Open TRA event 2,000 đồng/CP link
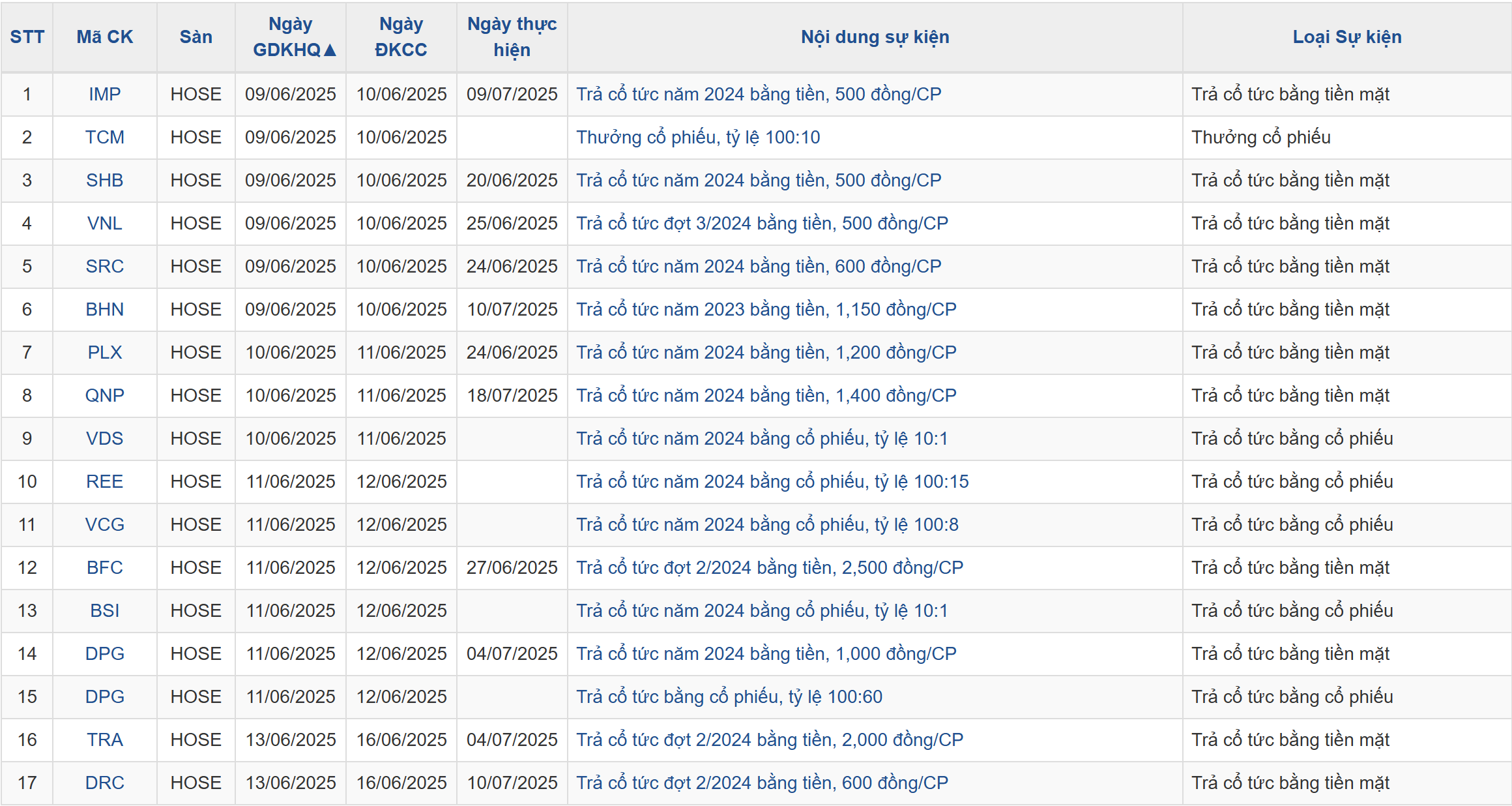The image size is (1512, 806). point(770,739)
